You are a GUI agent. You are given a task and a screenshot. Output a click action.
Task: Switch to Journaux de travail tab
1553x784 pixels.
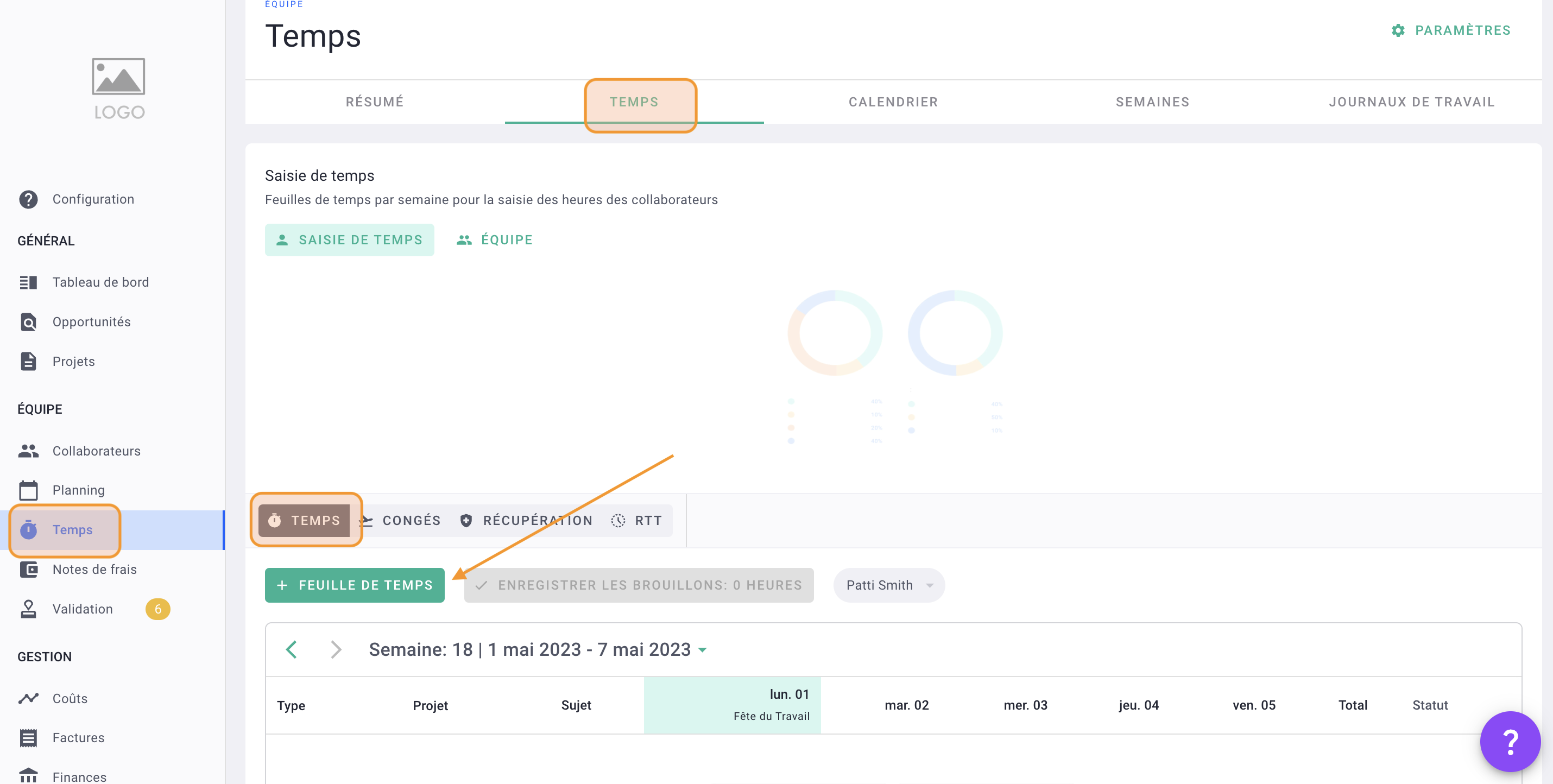tap(1412, 102)
